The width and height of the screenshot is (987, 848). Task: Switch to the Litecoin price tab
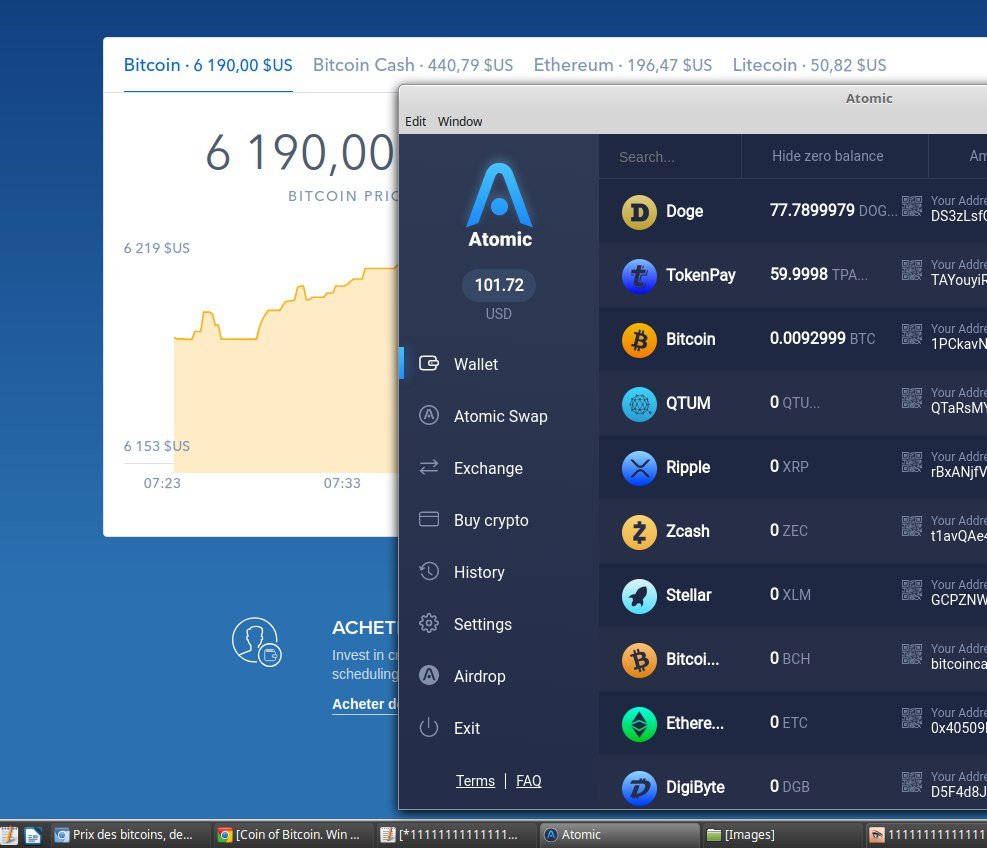809,65
